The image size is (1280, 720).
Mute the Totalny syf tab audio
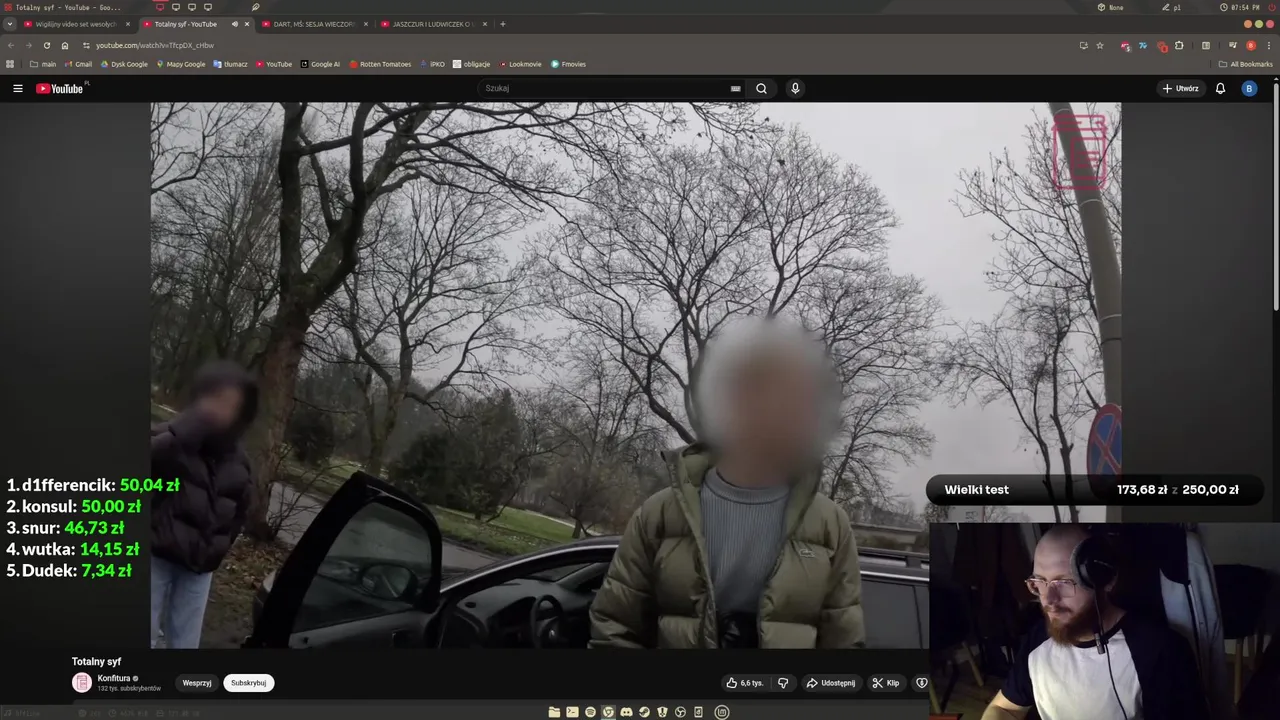click(235, 24)
